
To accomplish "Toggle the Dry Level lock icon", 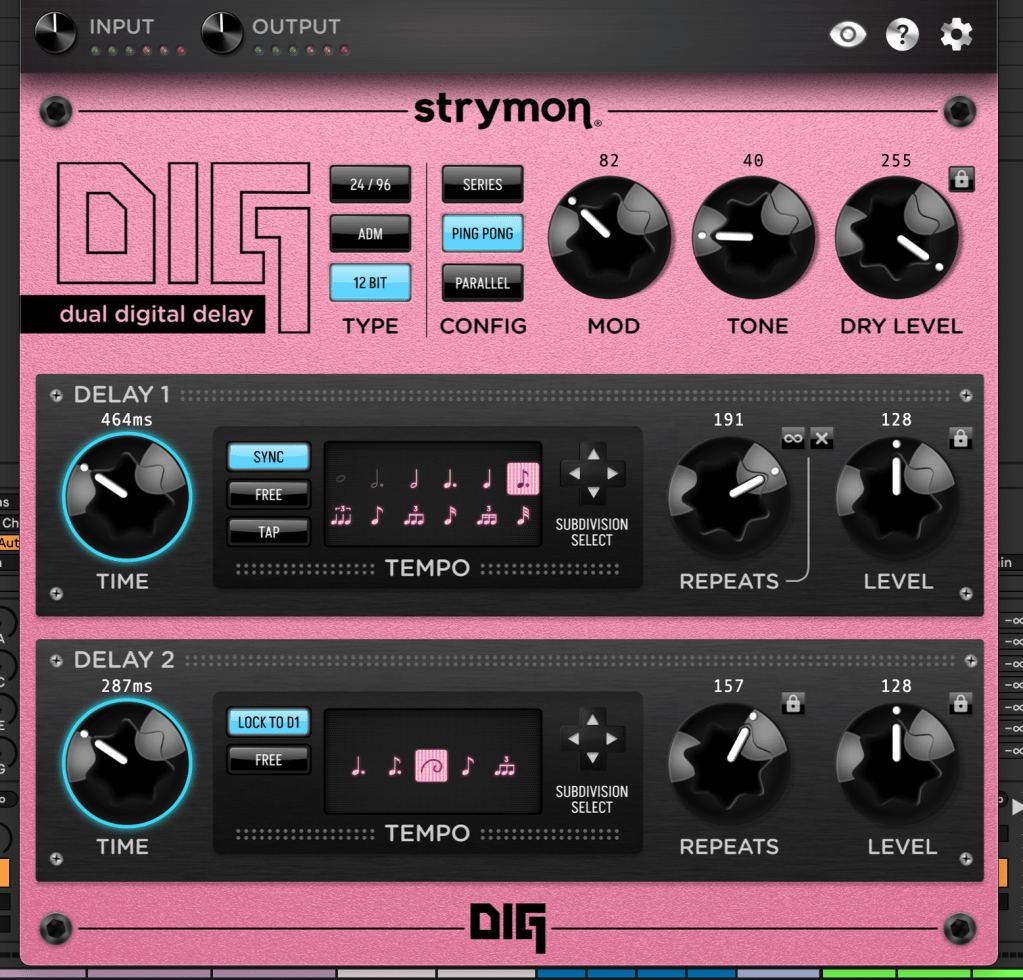I will click(961, 180).
